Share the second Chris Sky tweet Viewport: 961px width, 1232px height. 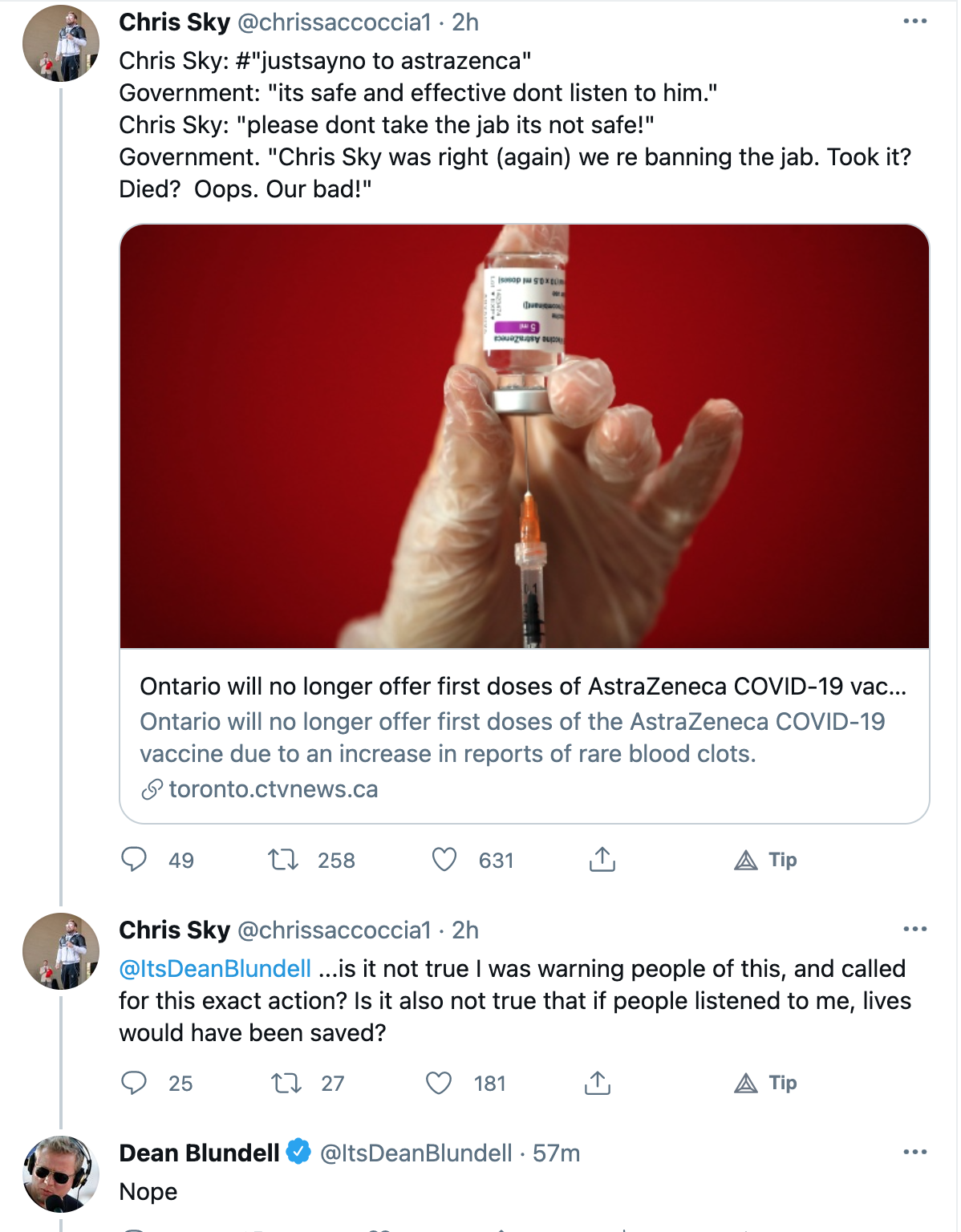coord(597,1082)
